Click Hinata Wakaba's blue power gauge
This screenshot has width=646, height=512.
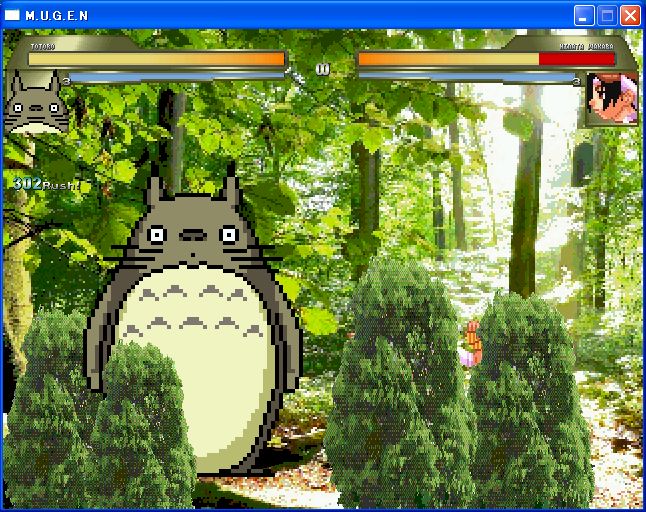click(x=466, y=77)
